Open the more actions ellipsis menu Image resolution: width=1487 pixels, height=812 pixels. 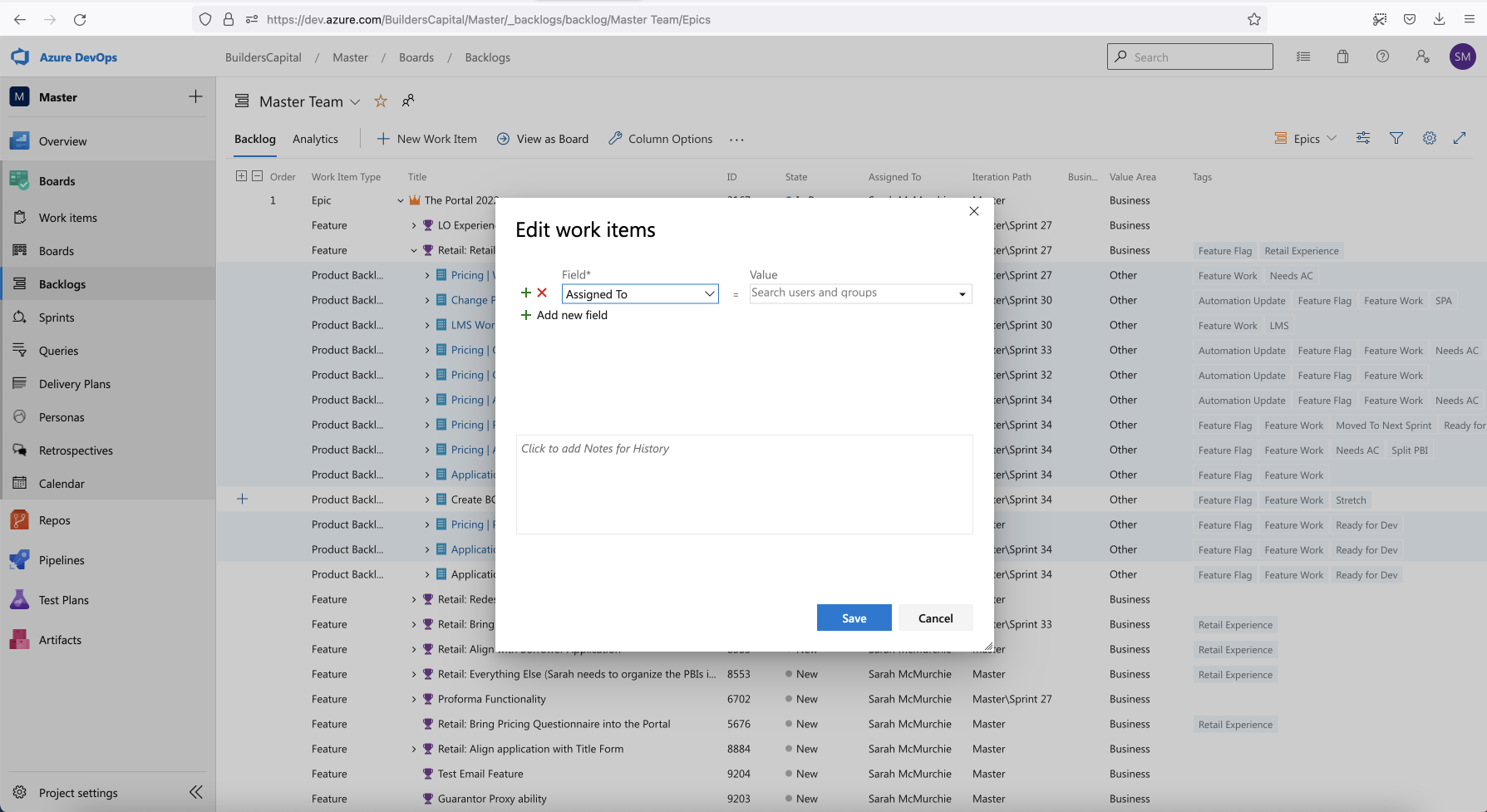736,140
